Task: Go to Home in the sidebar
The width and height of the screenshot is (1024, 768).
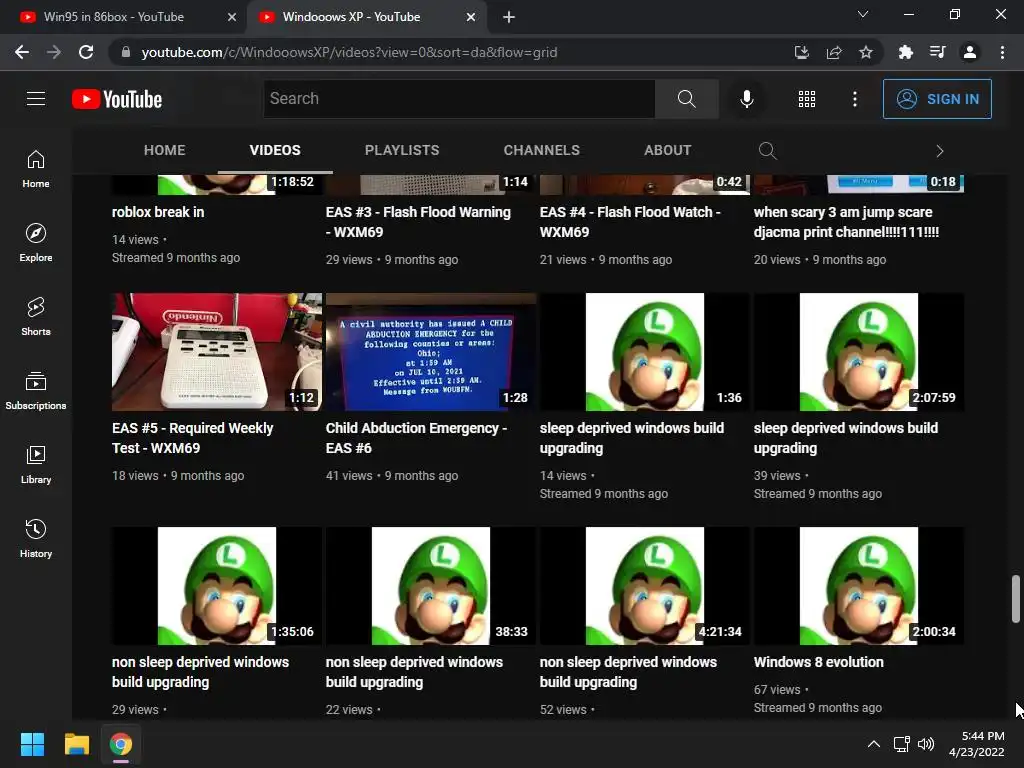Action: (36, 168)
